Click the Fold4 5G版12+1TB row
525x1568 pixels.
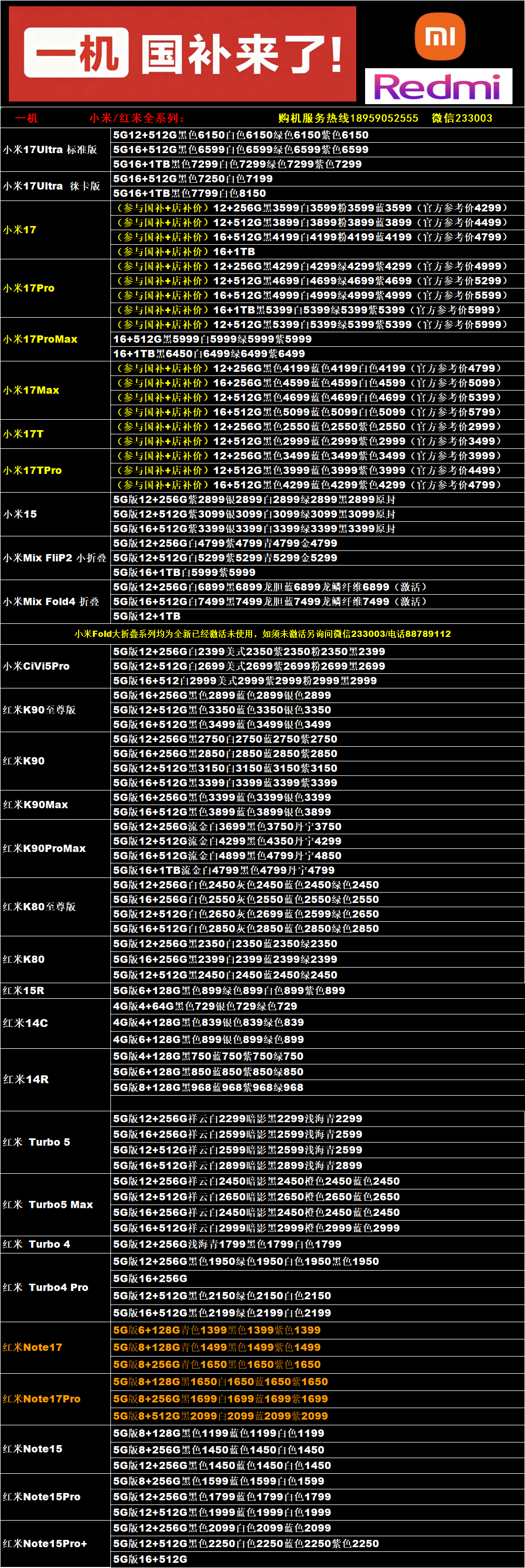(317, 617)
